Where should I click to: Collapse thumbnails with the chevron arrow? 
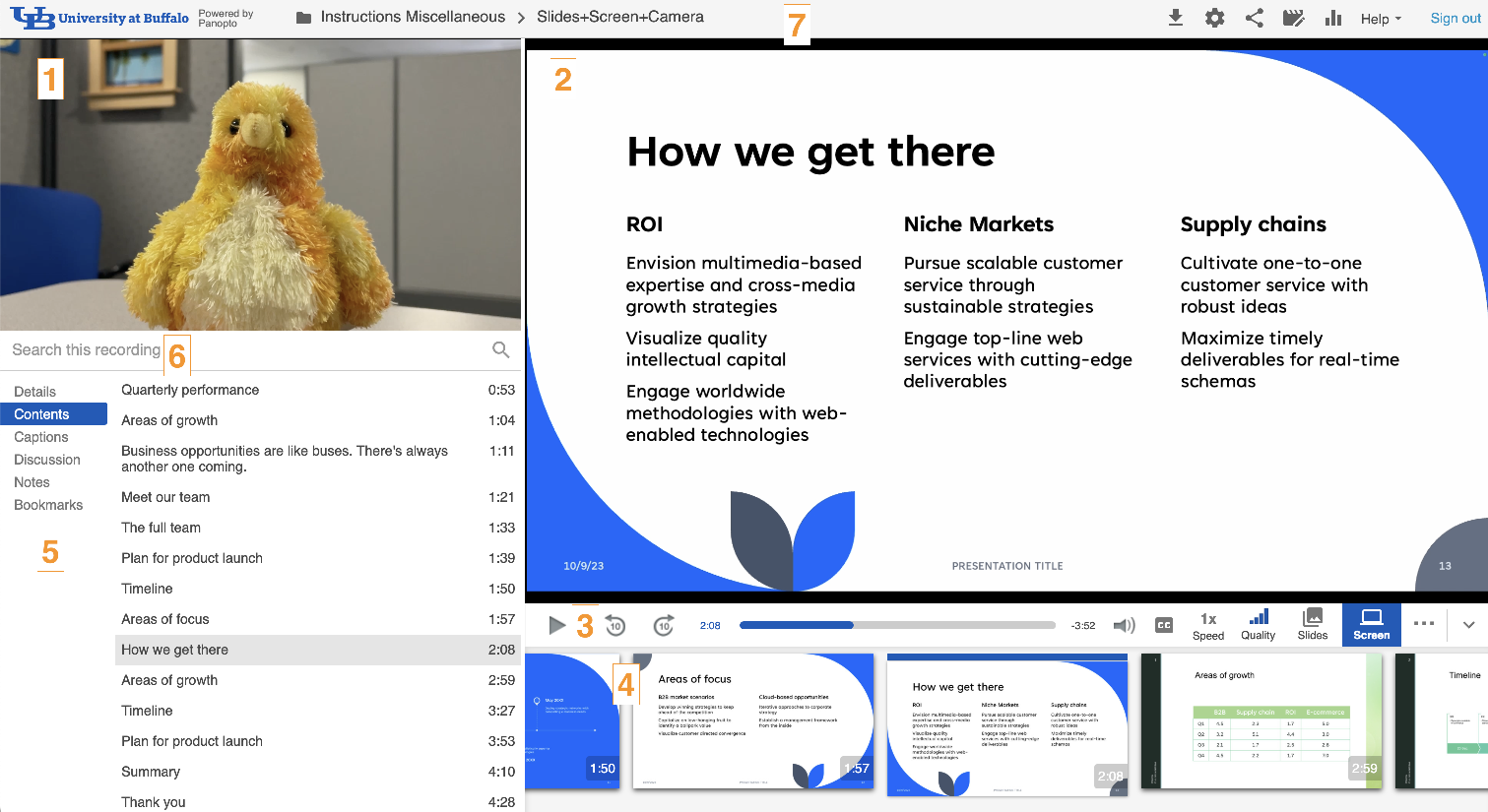tap(1468, 624)
